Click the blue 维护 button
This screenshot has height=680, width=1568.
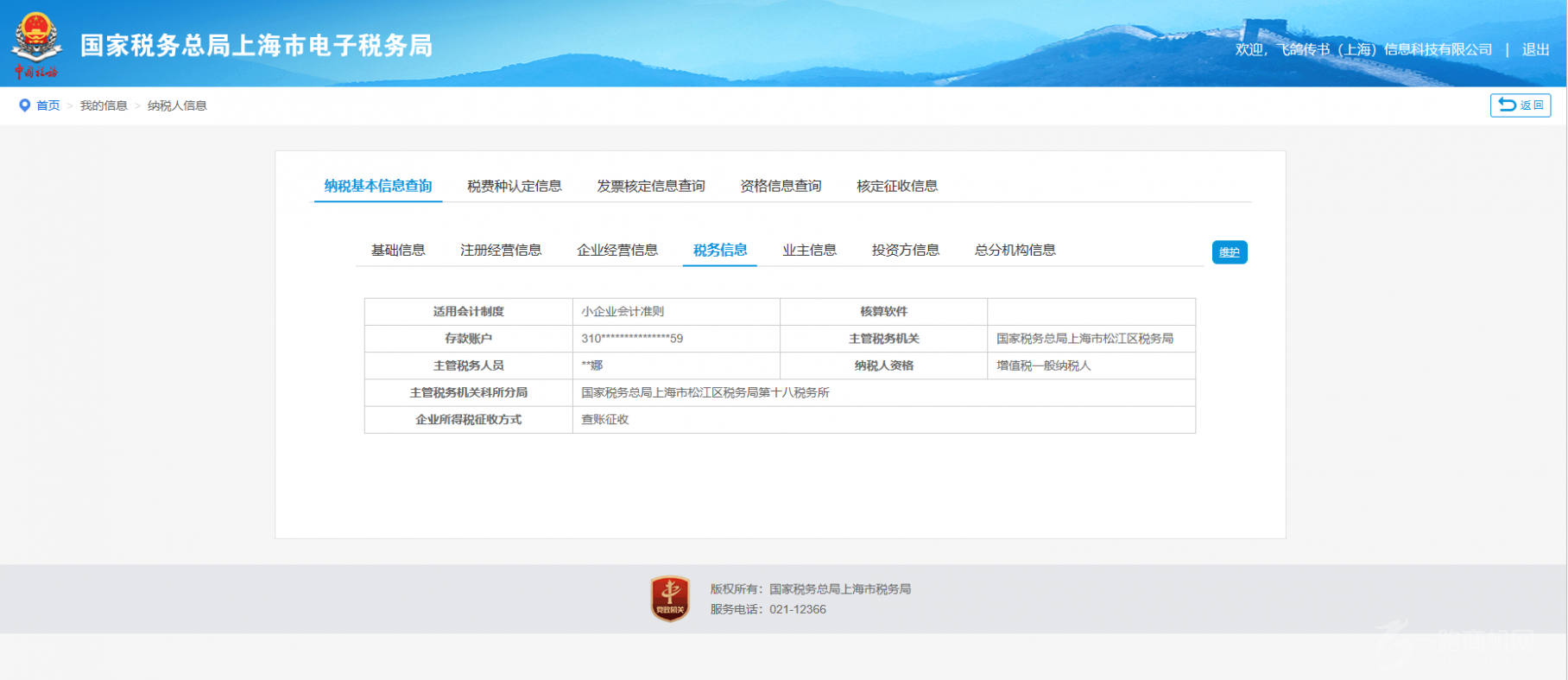[1229, 252]
